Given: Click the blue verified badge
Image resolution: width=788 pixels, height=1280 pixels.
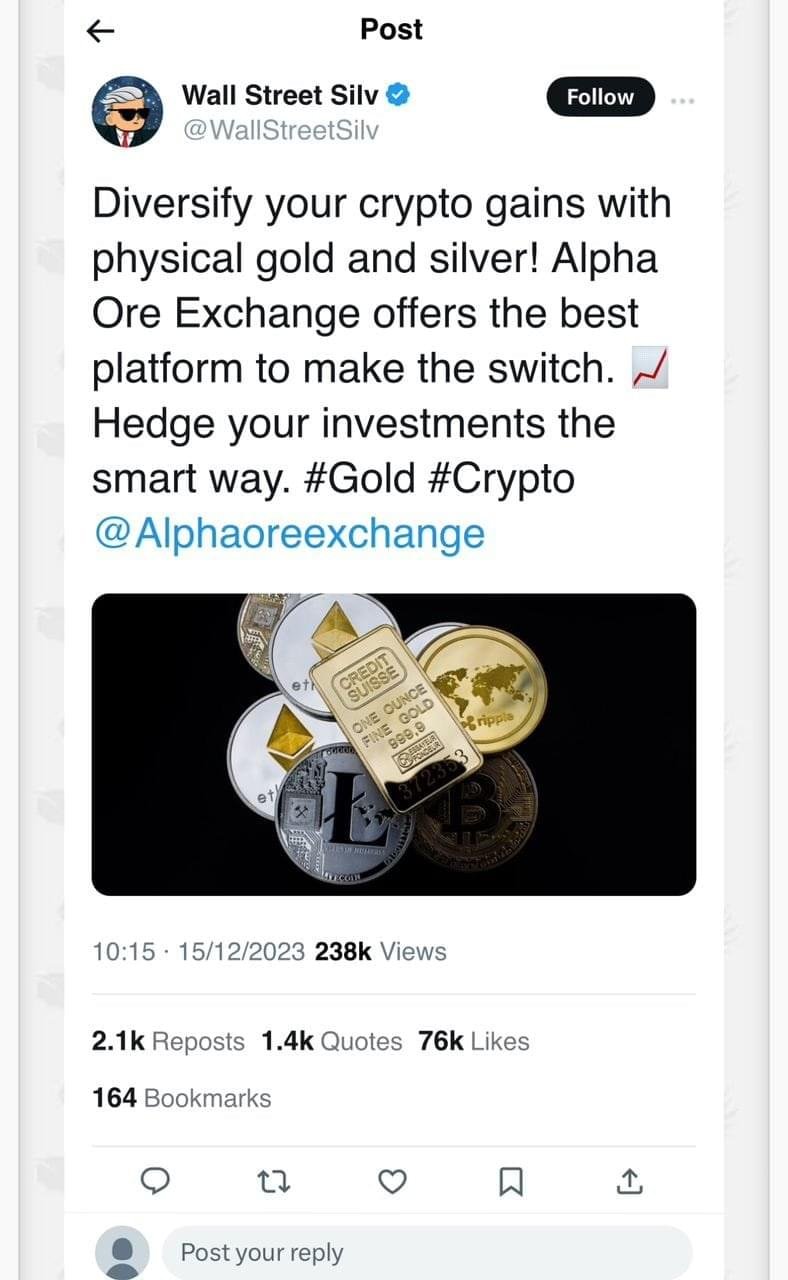Looking at the screenshot, I should 398,96.
